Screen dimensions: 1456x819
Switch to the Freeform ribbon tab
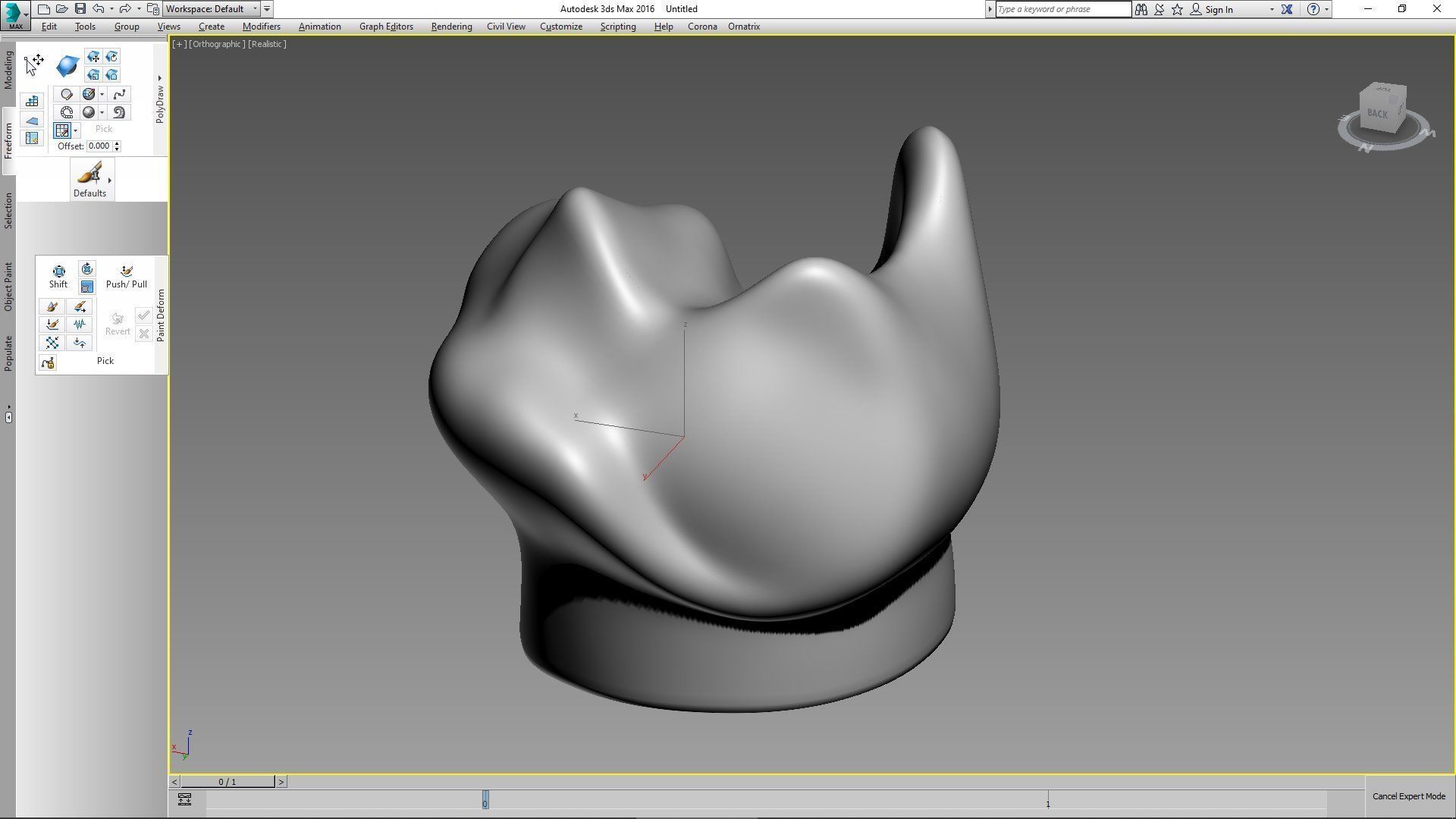(x=8, y=140)
